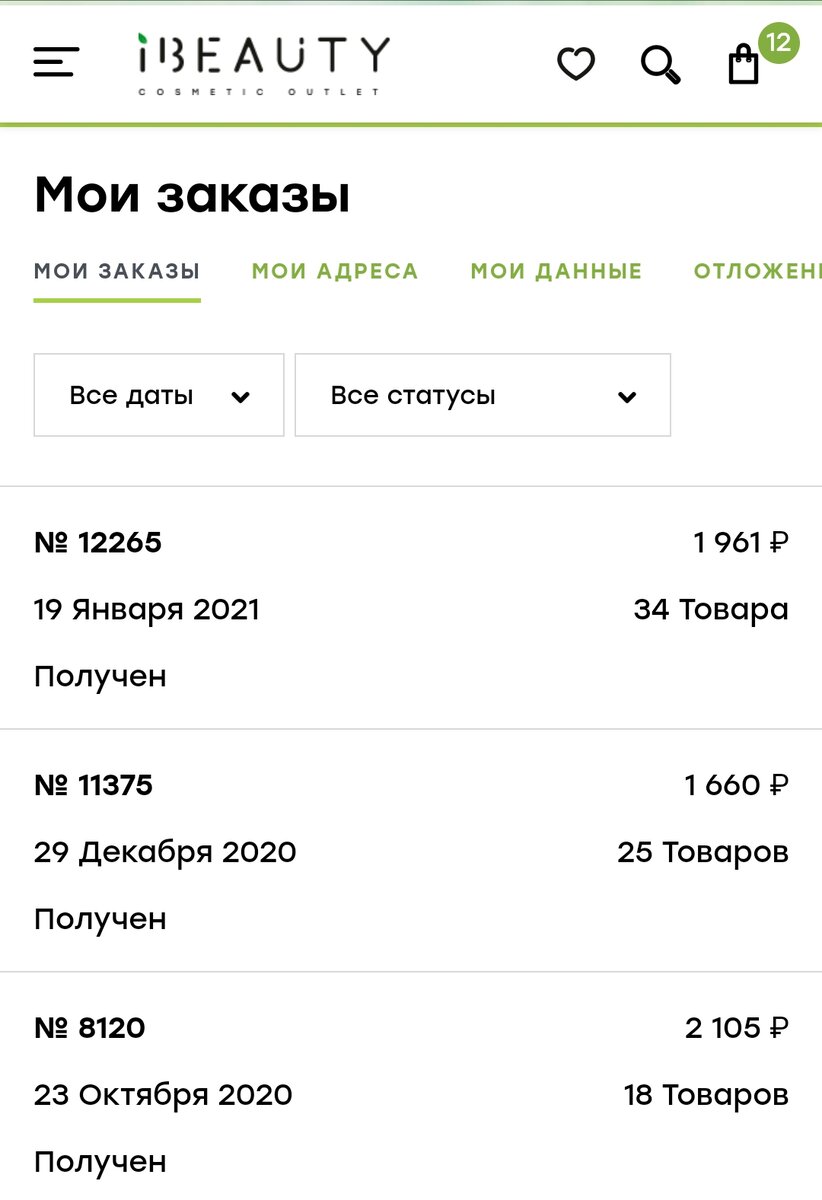
Task: Open the shopping bag cart
Action: pyautogui.click(x=743, y=65)
